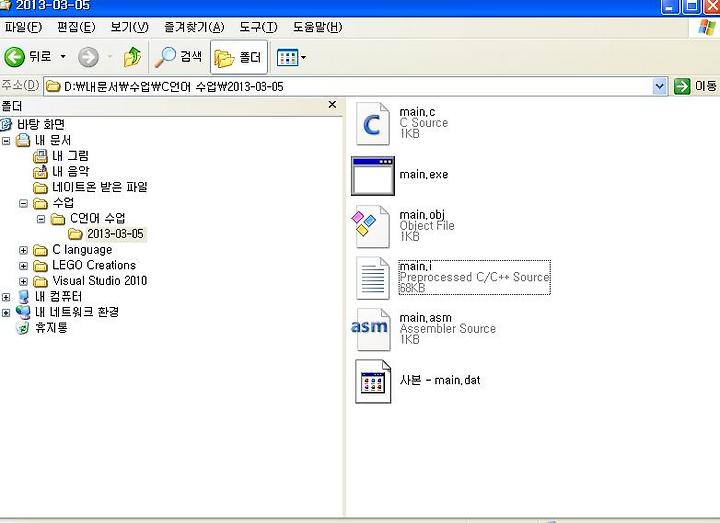Screen dimensions: 720x523
Task: Open the 즐겨찾기(A) menu
Action: [x=194, y=27]
